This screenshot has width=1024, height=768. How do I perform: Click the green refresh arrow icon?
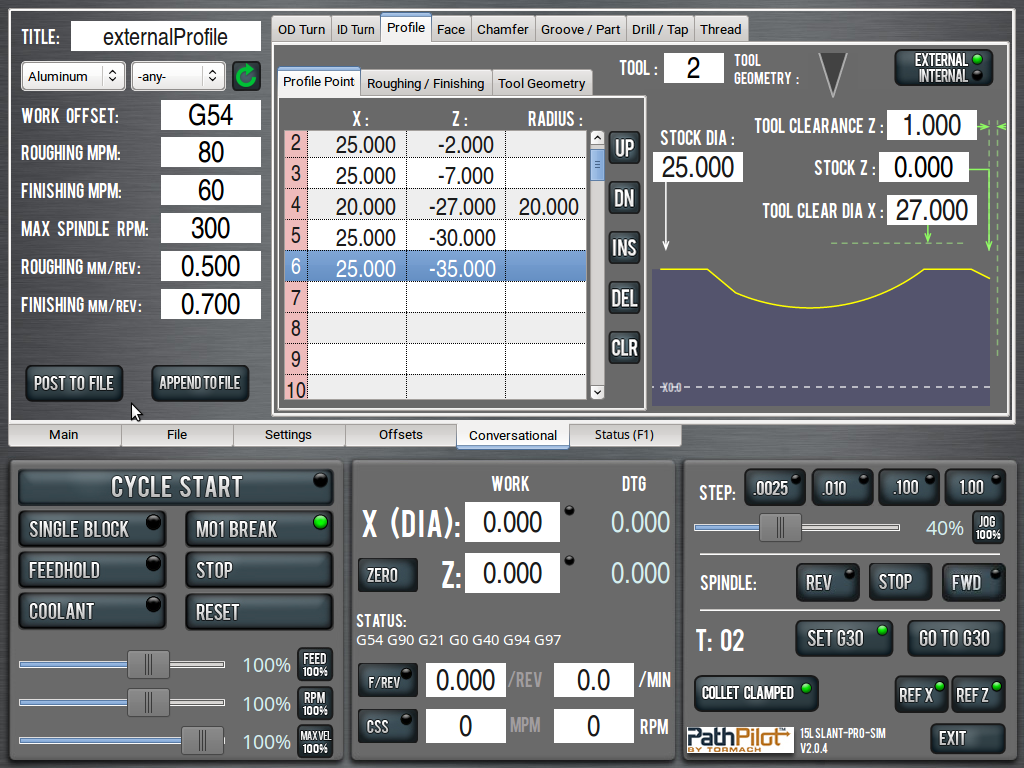point(246,76)
